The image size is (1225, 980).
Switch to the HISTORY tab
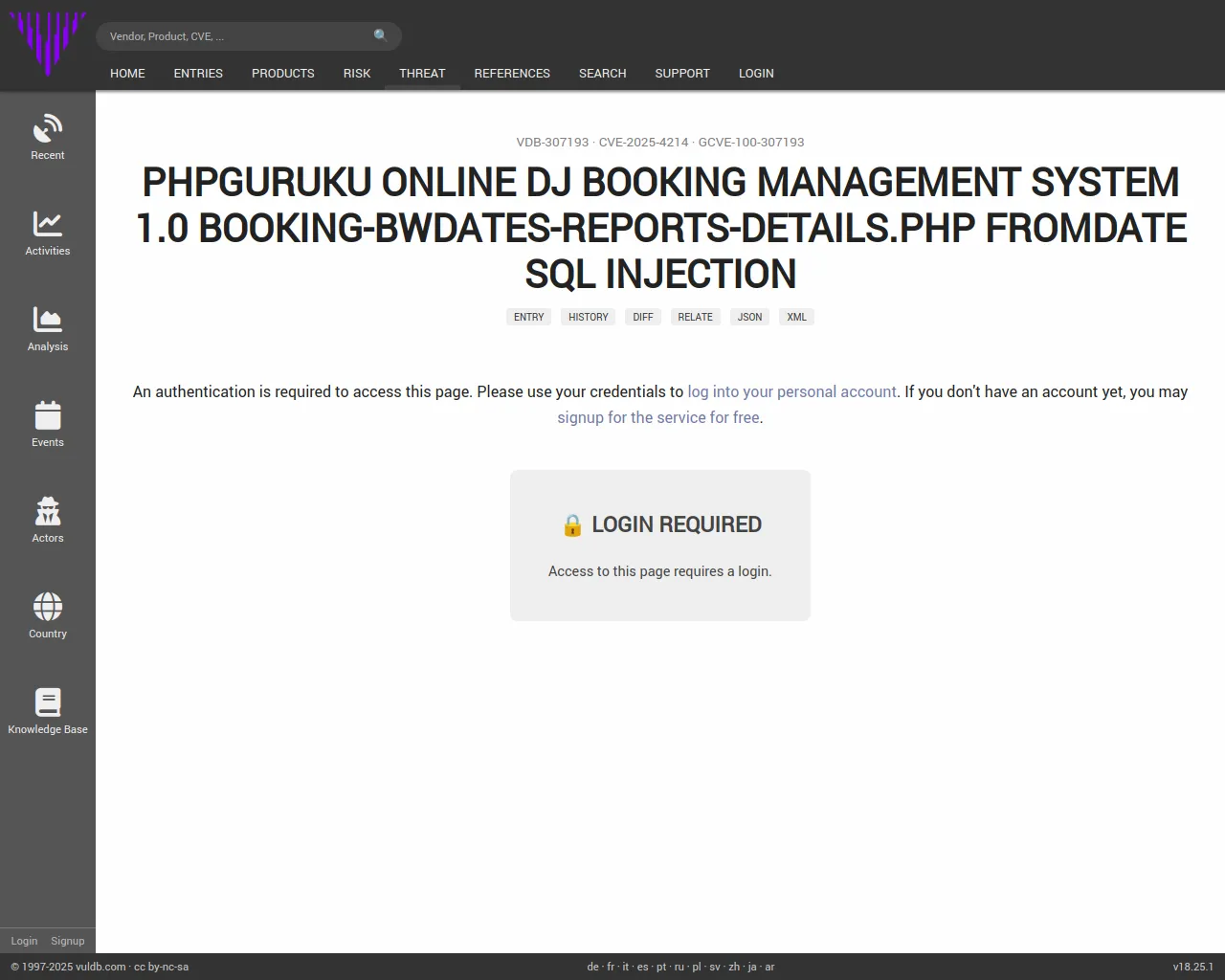[589, 317]
